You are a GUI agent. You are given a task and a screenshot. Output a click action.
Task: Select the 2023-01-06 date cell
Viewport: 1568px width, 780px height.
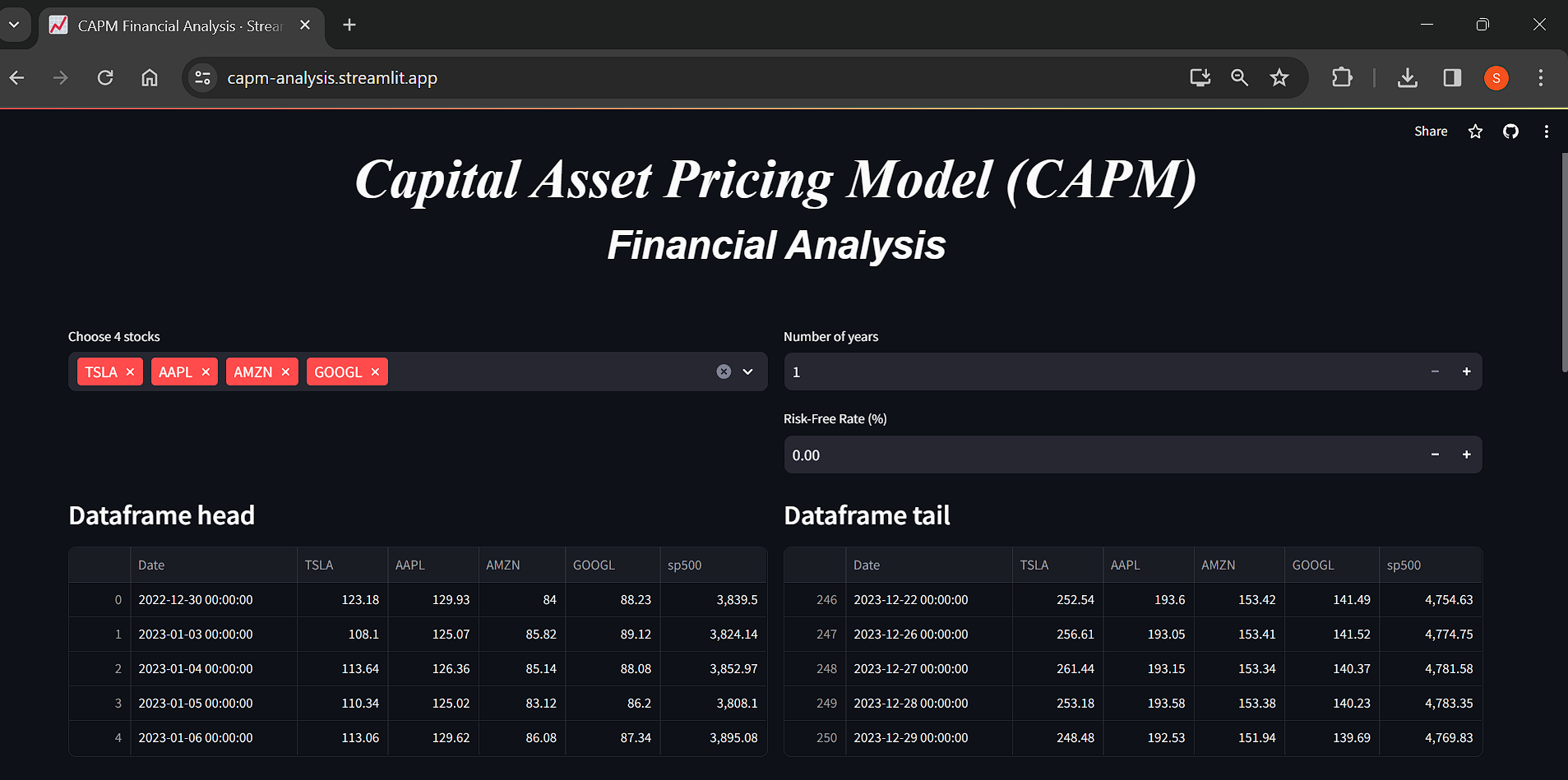(x=214, y=738)
